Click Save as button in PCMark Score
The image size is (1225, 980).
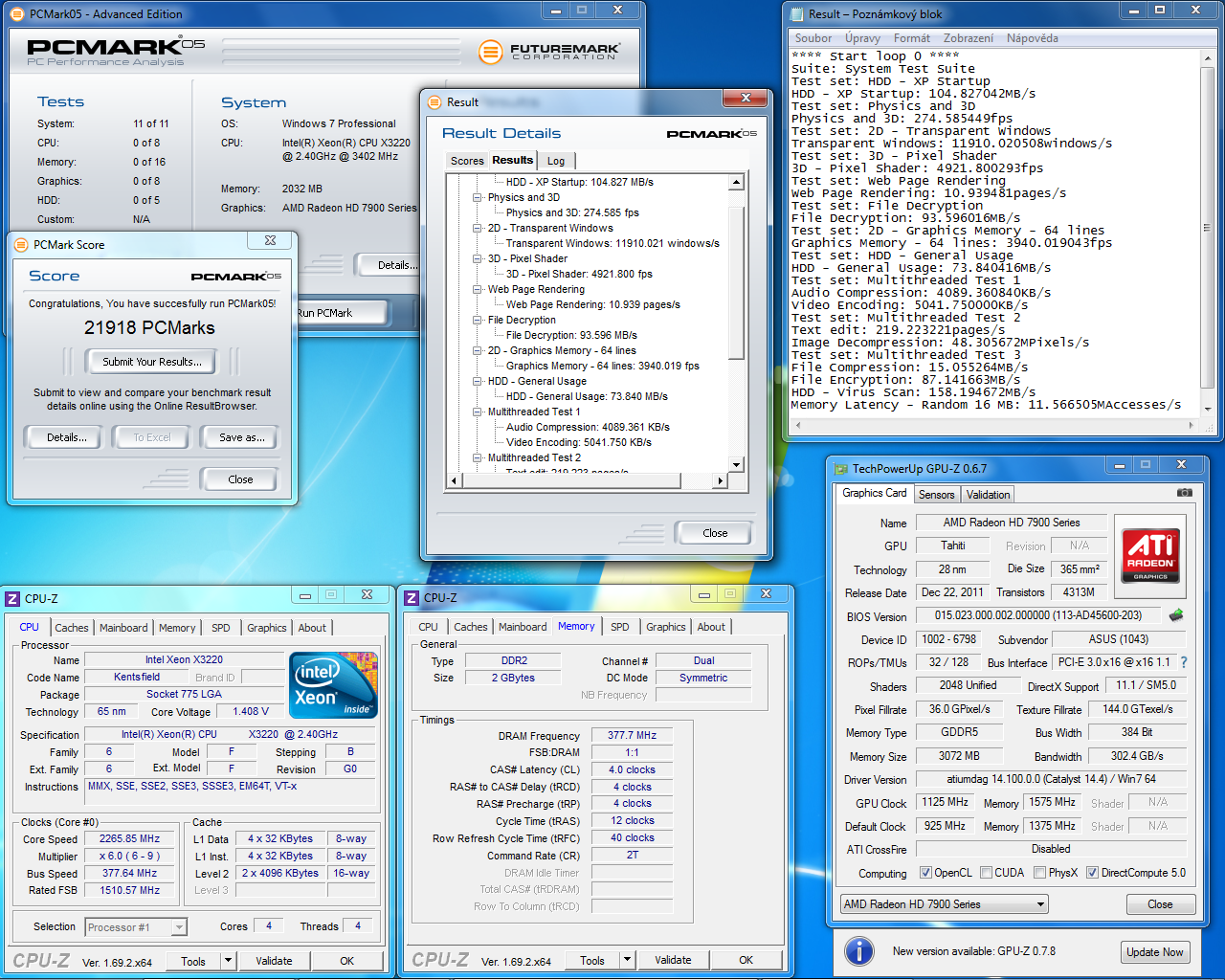click(x=242, y=437)
